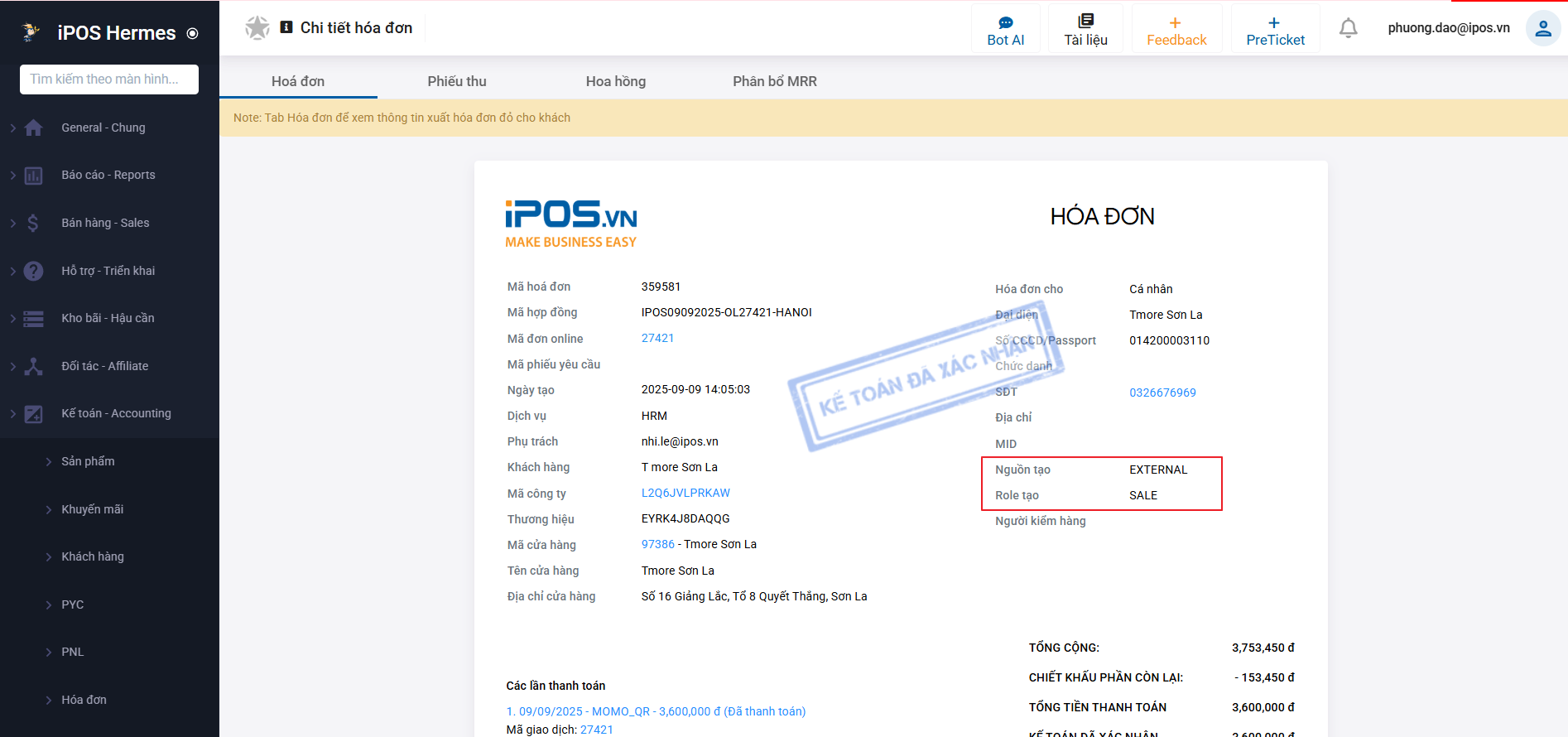
Task: Click the phuong.dao@ipos.vn account name
Action: click(x=1449, y=28)
